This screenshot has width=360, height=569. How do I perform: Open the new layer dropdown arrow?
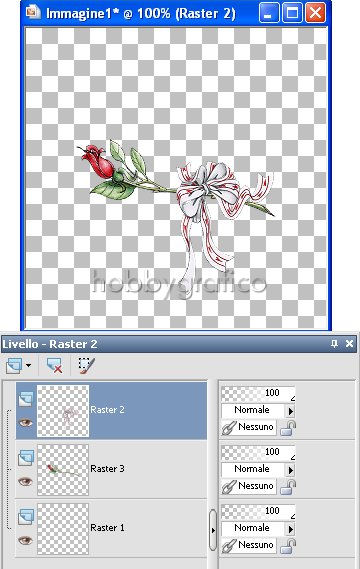click(x=28, y=365)
